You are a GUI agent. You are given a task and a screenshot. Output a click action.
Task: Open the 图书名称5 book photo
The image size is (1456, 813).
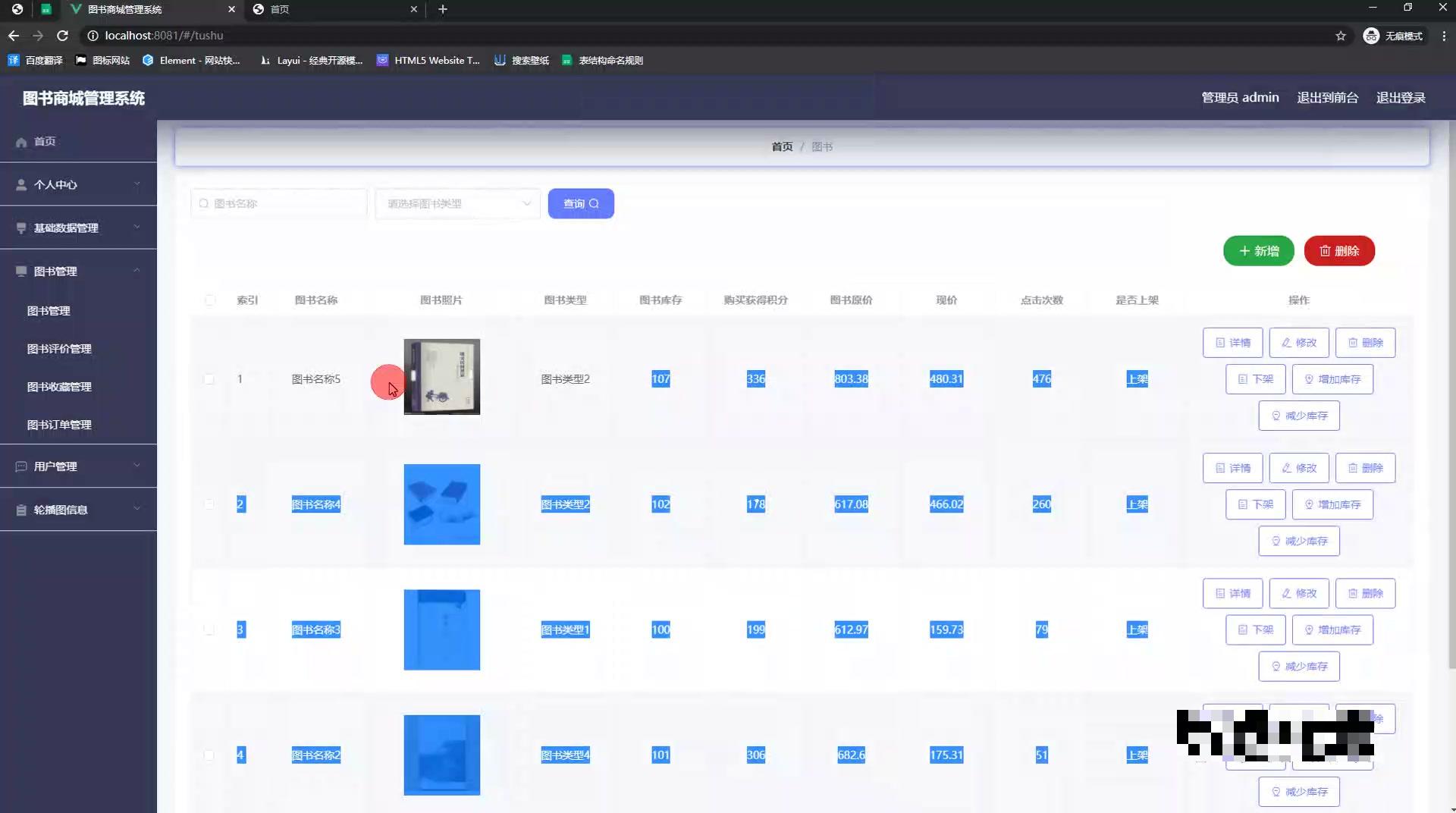tap(441, 377)
